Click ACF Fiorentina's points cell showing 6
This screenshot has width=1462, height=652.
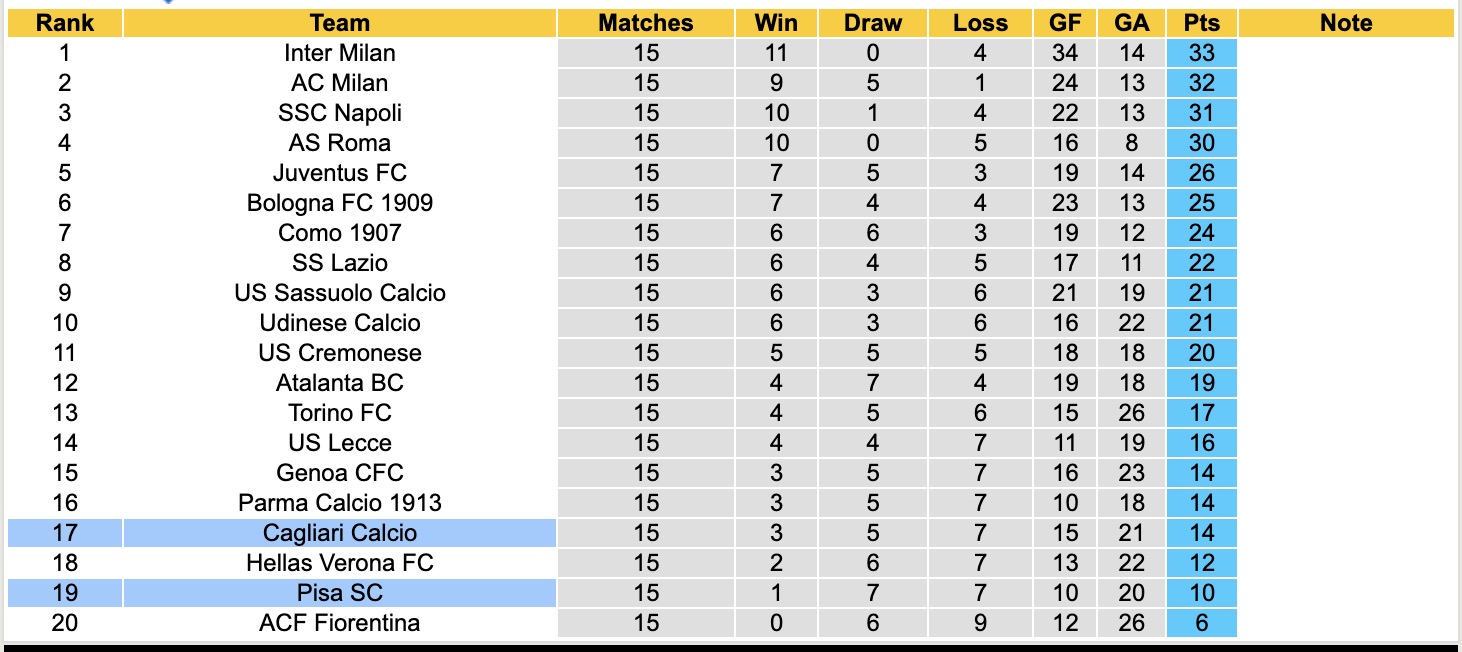point(1201,623)
